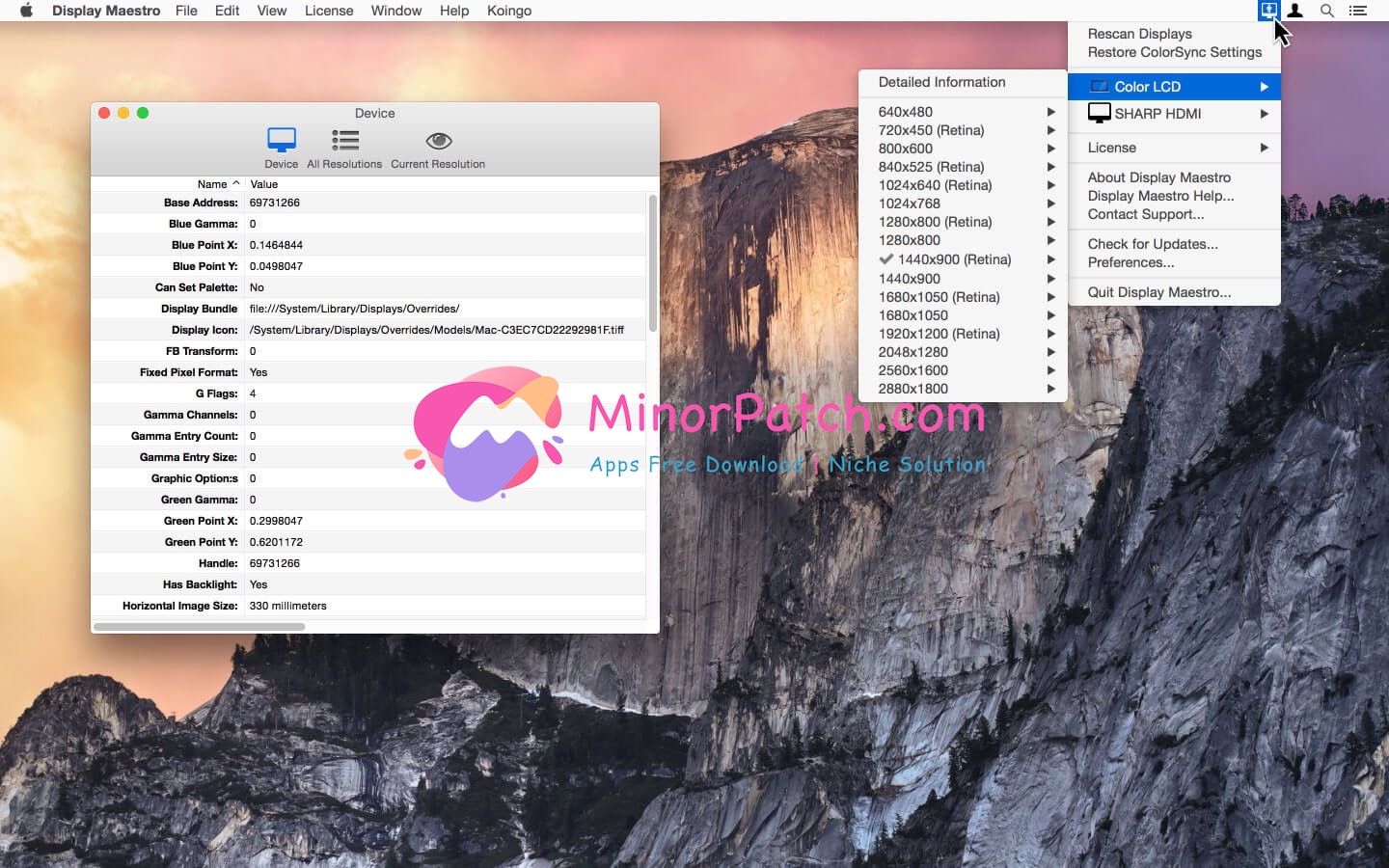Click the Color LCD laptop icon
Viewport: 1389px width, 868px height.
pyautogui.click(x=1099, y=87)
